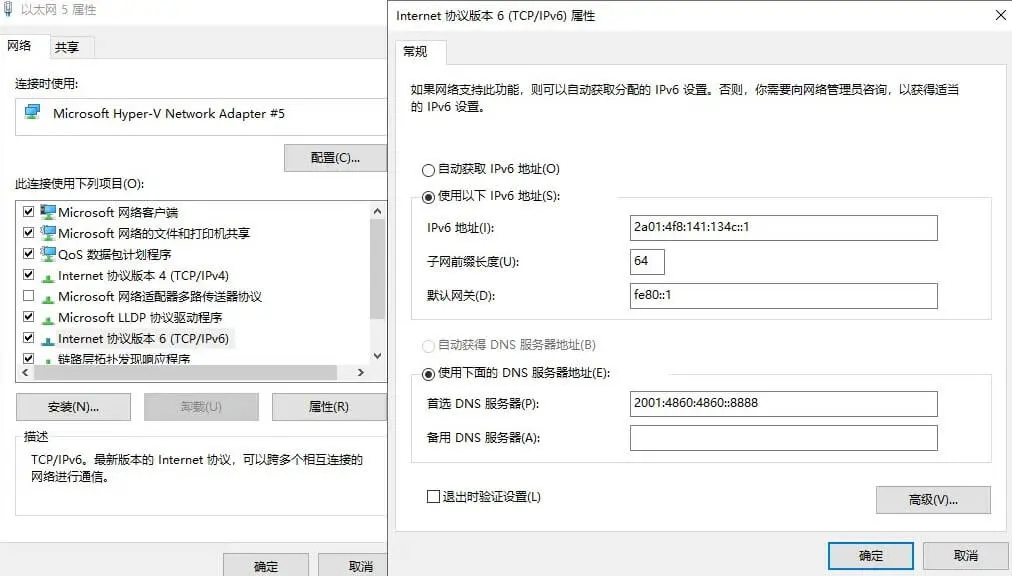Viewport: 1012px width, 576px height.
Task: Click the 备用 DNS 服务器 input field
Action: point(783,438)
